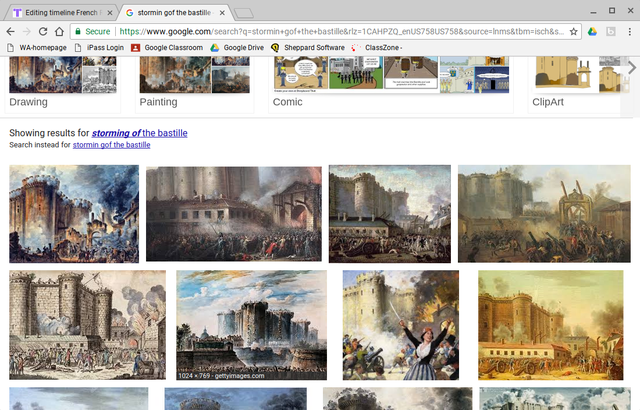Close the stormin gof the bastille tab
Viewport: 640px width, 410px height.
[x=222, y=13]
